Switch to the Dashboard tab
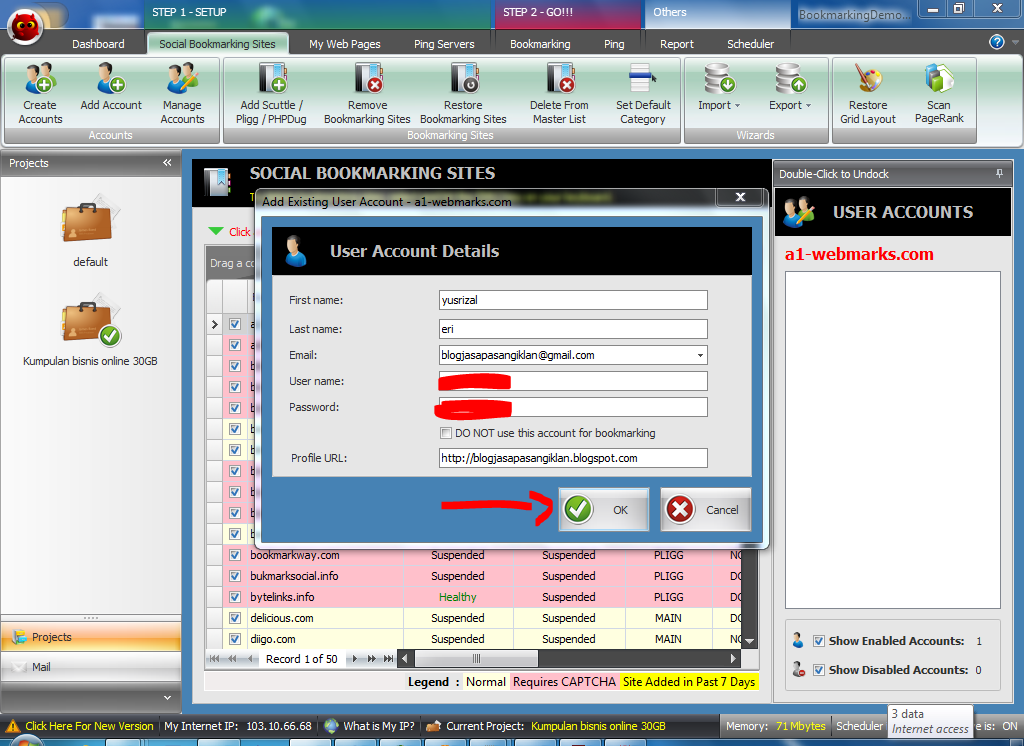 98,44
